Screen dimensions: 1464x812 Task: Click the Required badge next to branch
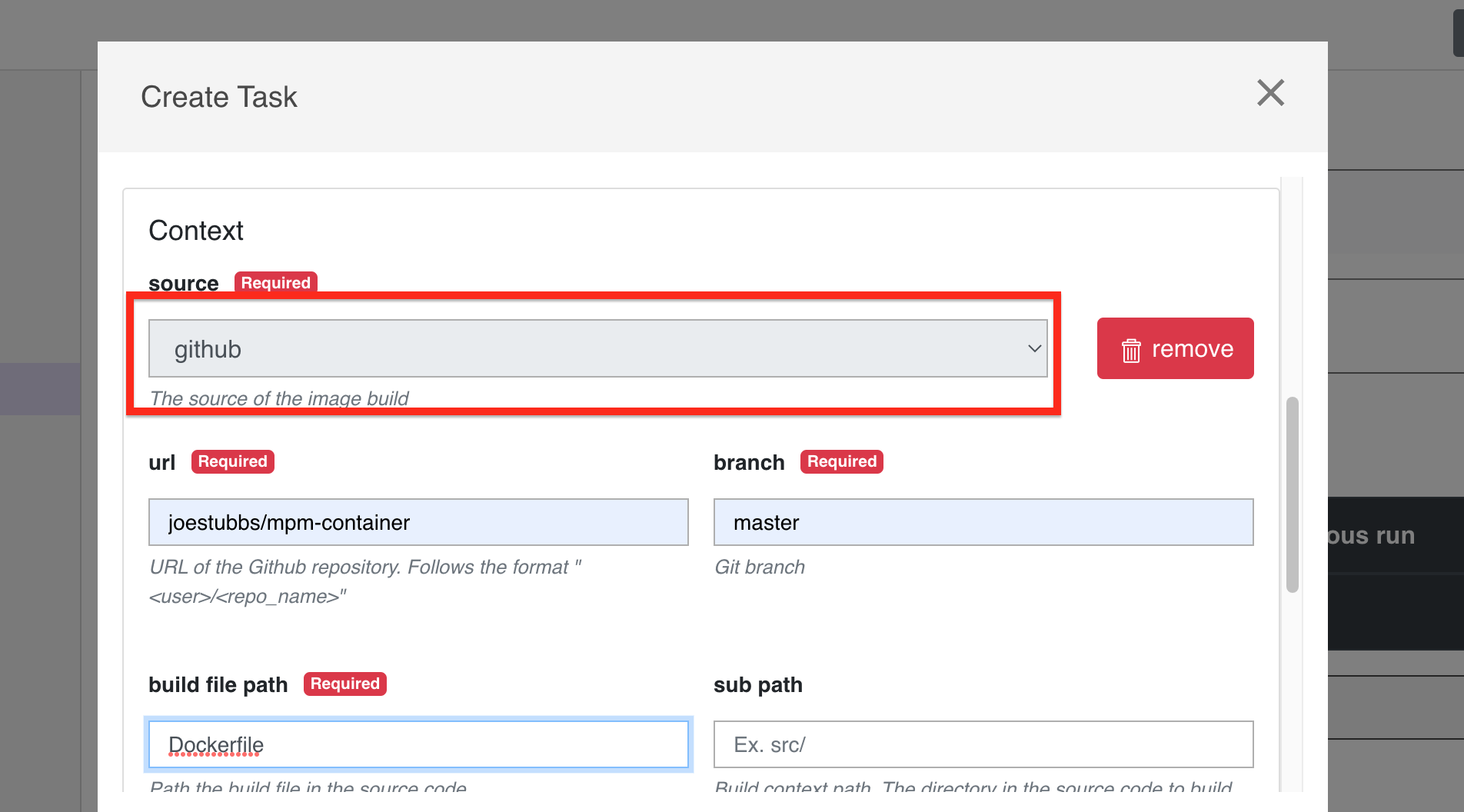point(842,461)
